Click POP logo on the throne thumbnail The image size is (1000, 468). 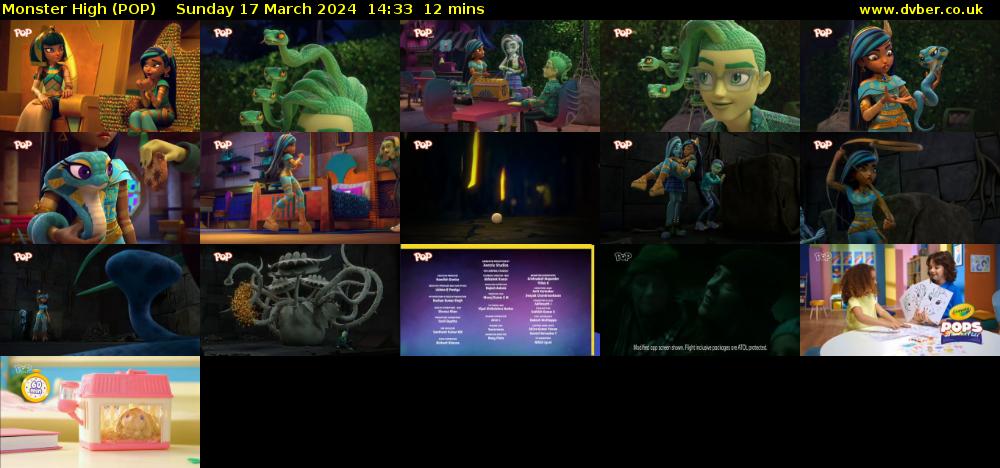[x=23, y=33]
